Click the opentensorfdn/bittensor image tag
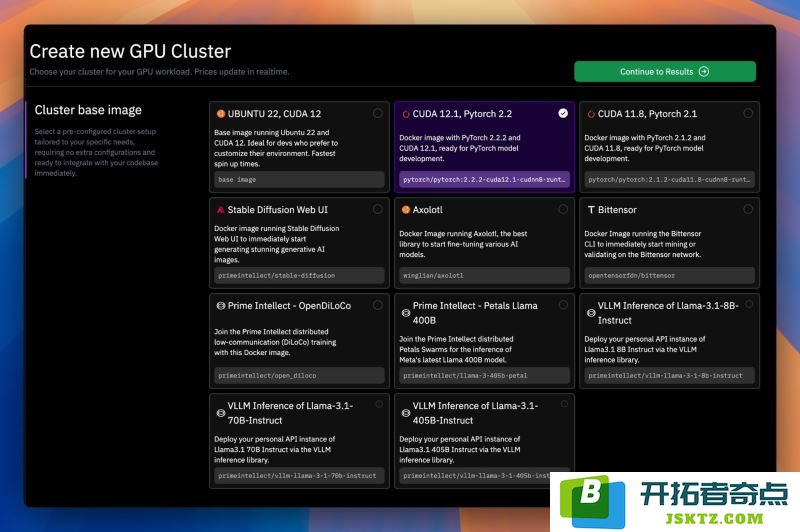The width and height of the screenshot is (800, 532). pyautogui.click(x=669, y=275)
